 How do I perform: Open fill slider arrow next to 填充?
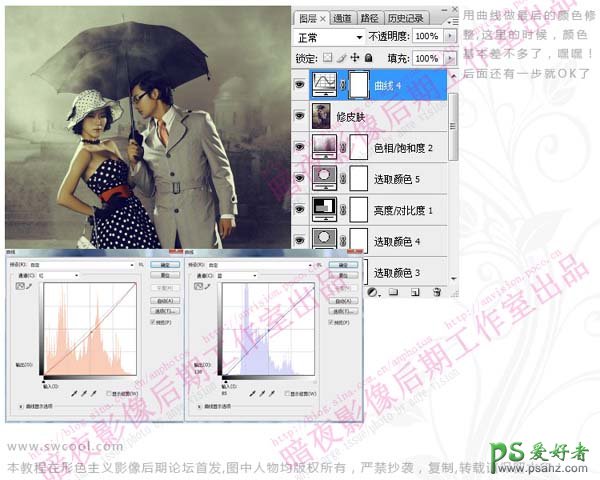click(450, 59)
